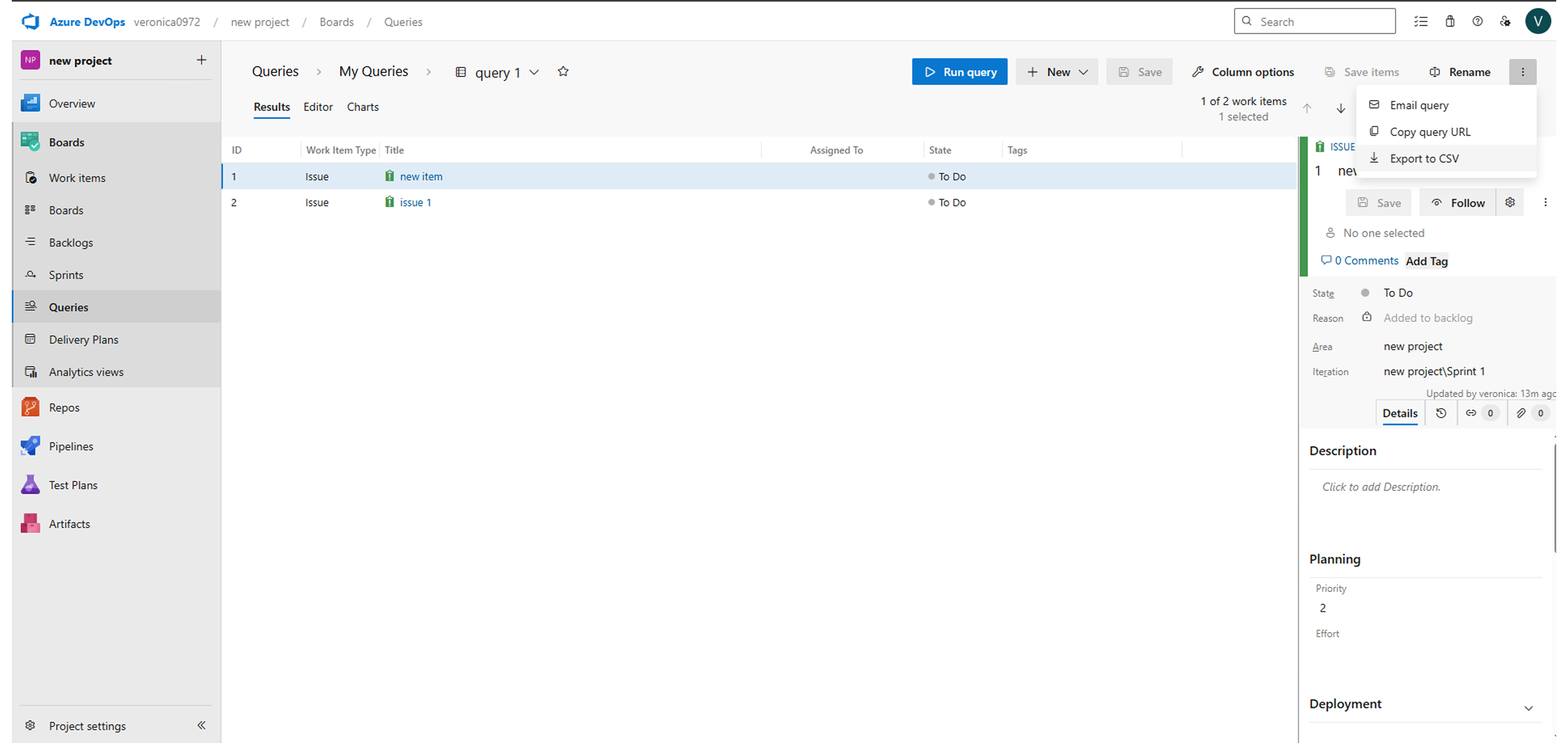The height and width of the screenshot is (743, 1568).
Task: Open the 0 Comments link
Action: (1359, 260)
